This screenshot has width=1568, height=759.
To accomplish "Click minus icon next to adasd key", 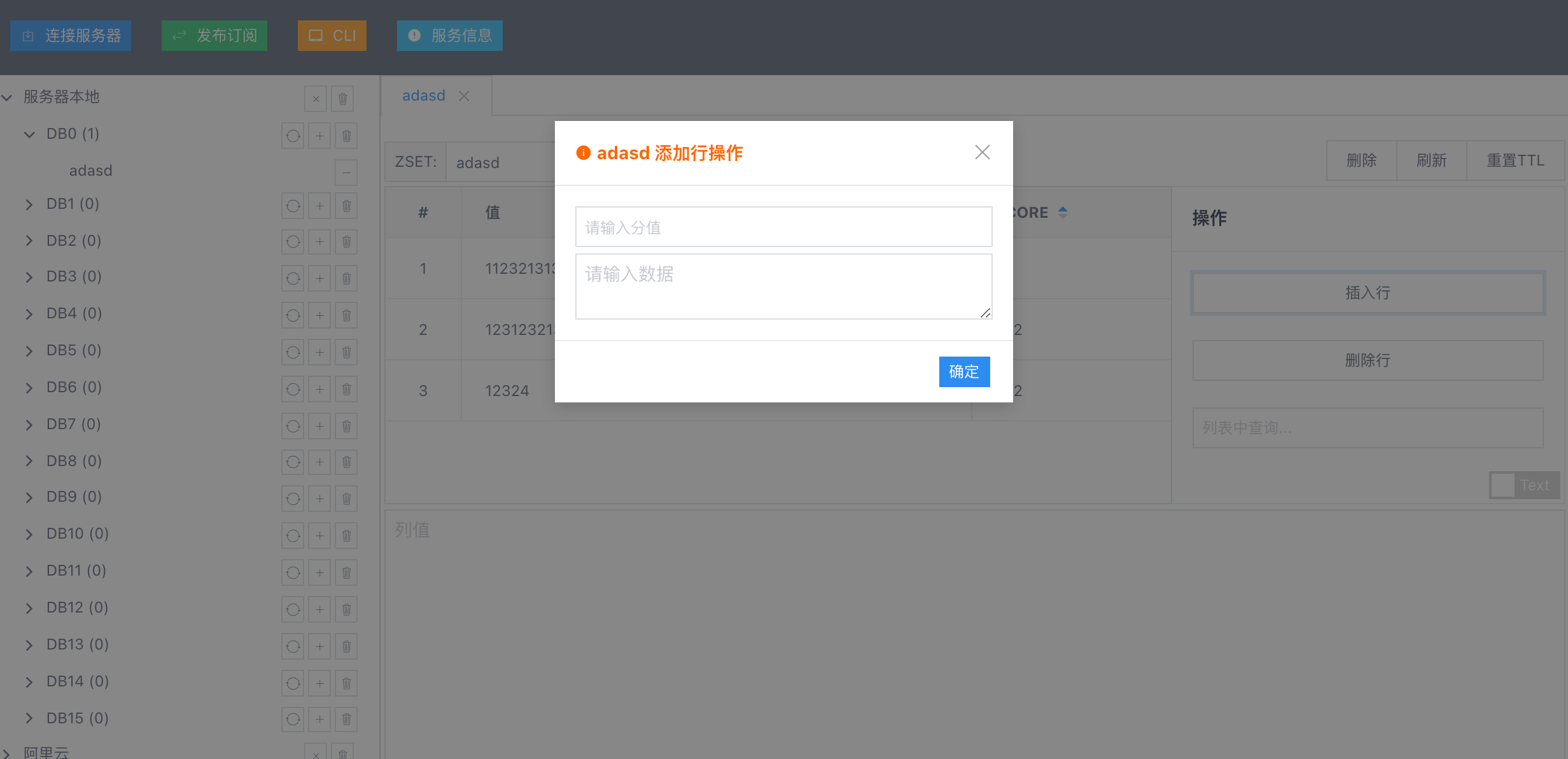I will pos(346,173).
